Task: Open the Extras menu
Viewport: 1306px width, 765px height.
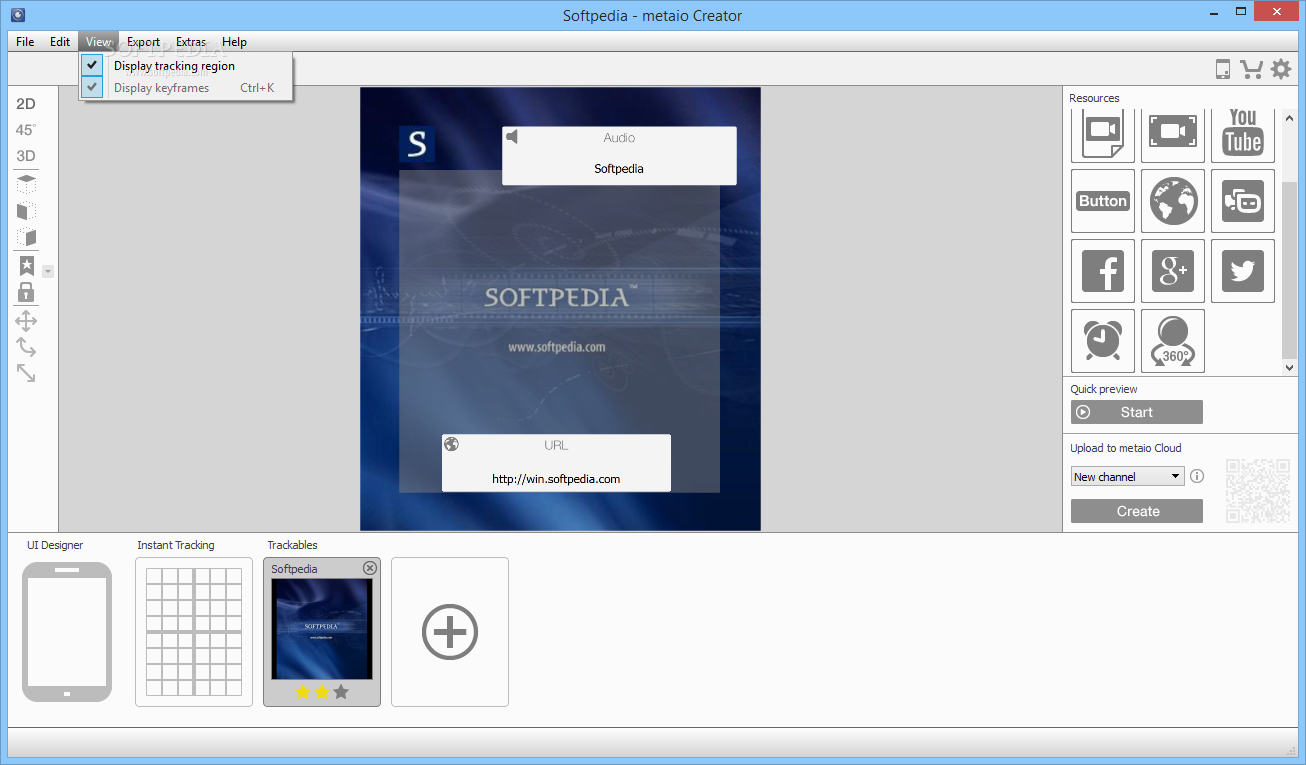Action: click(x=191, y=42)
